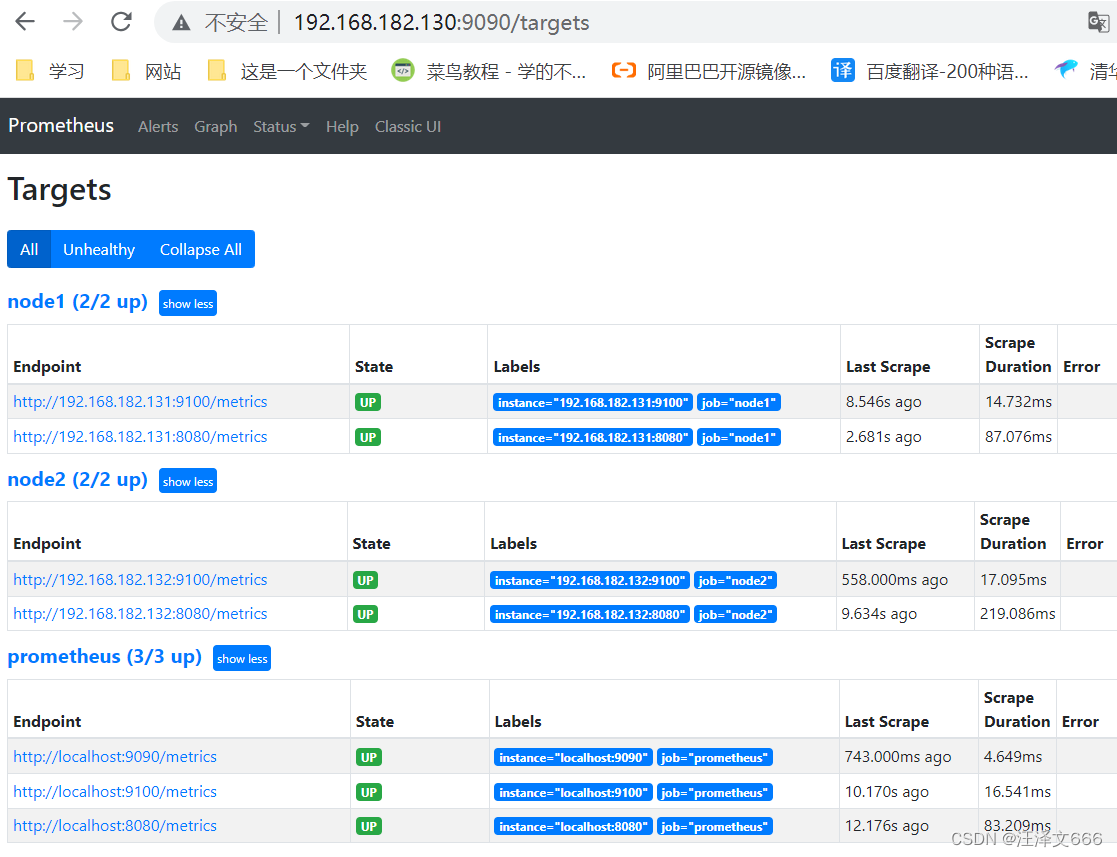Click label instance="192.168.182.131:8080"
Image resolution: width=1117 pixels, height=857 pixels.
click(593, 437)
